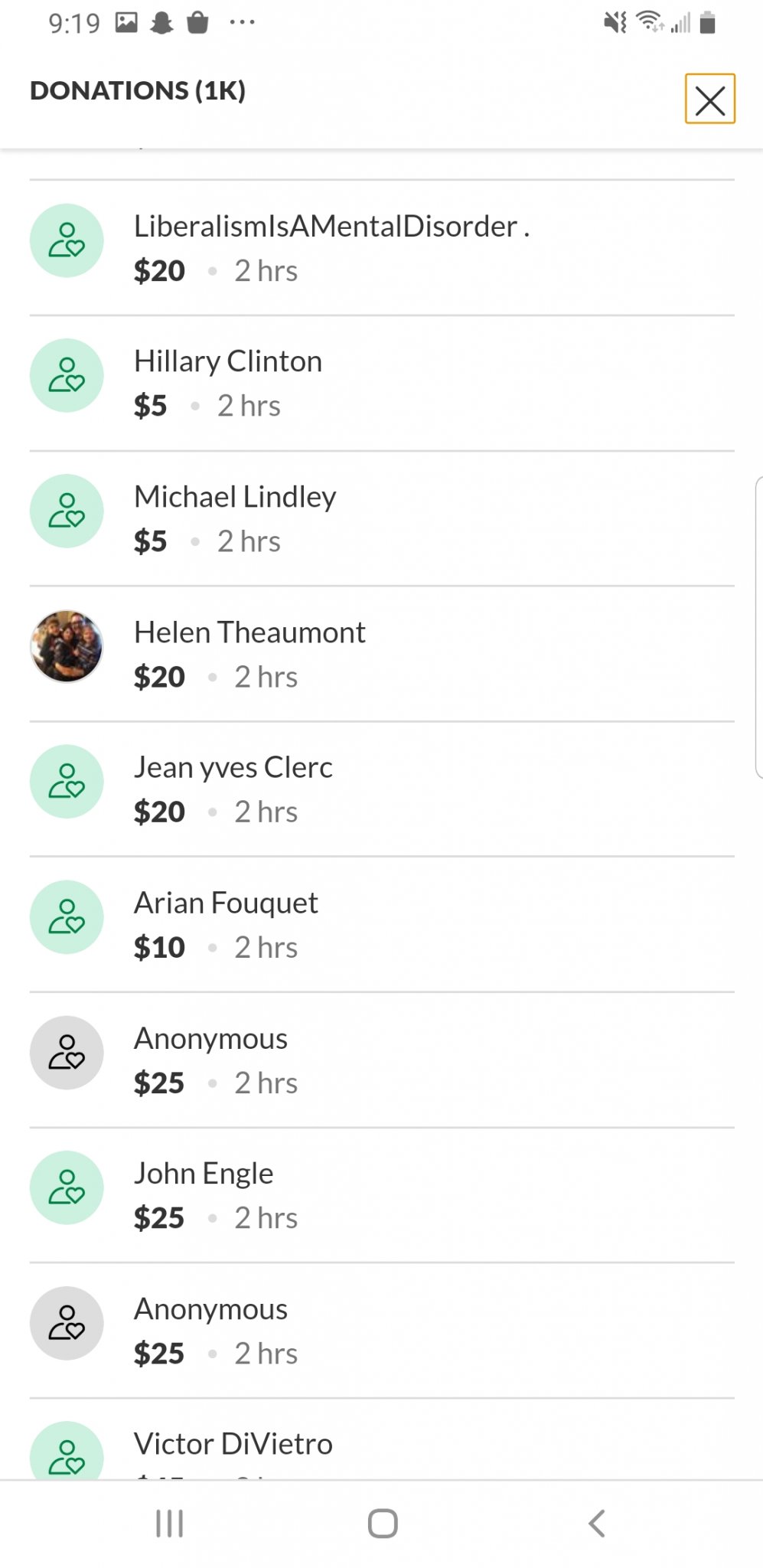Image resolution: width=763 pixels, height=1568 pixels.
Task: Tap the edge panel handle on right
Action: 758,627
